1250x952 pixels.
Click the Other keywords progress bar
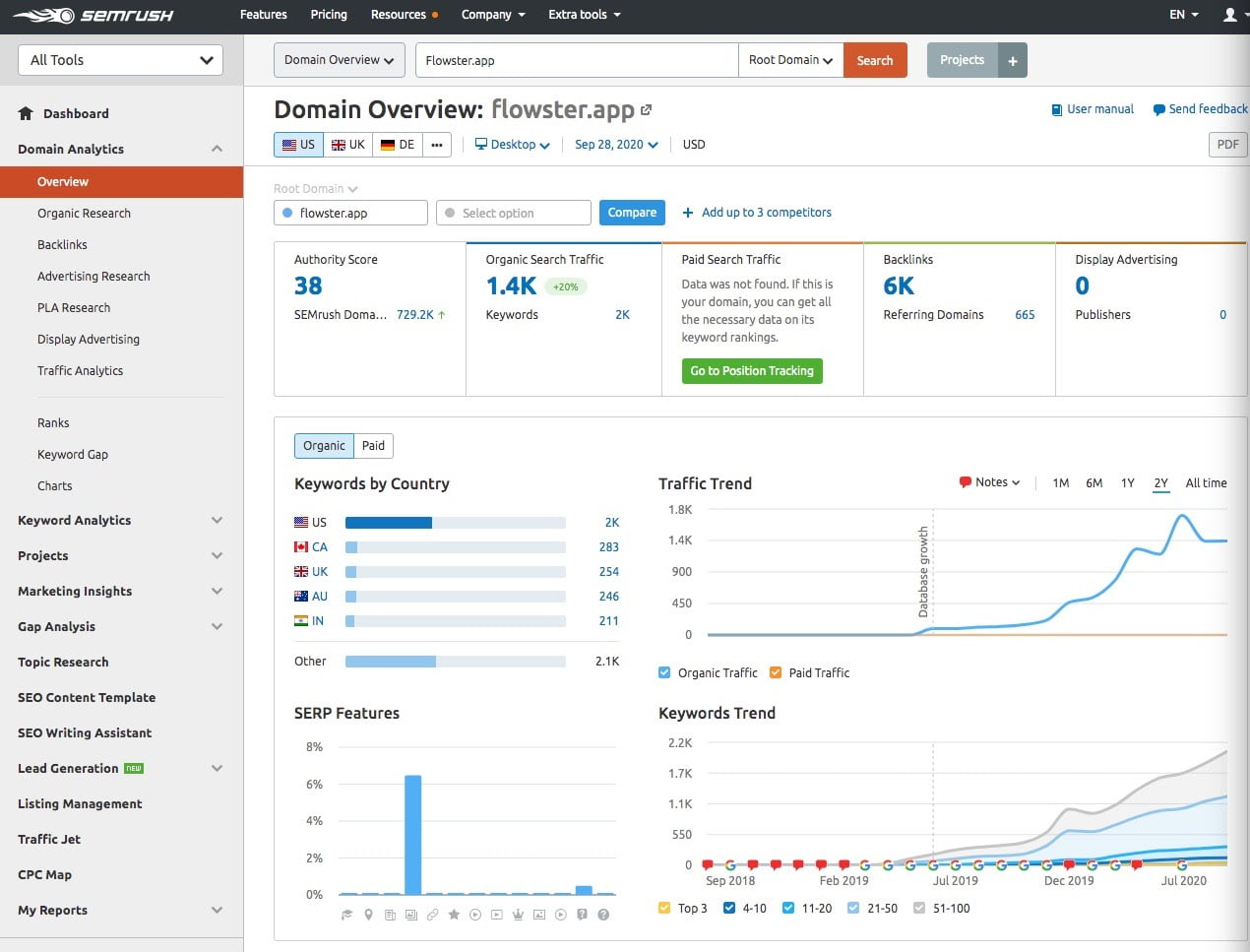(456, 662)
